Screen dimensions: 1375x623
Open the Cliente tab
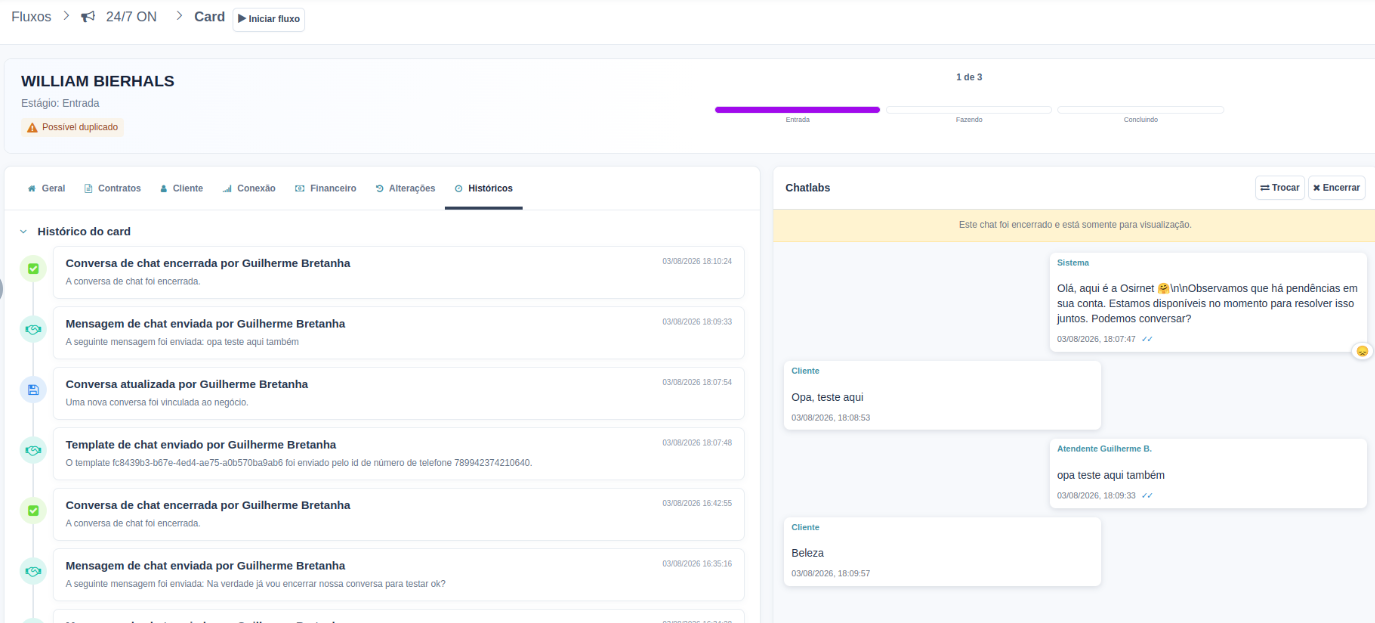pos(181,188)
